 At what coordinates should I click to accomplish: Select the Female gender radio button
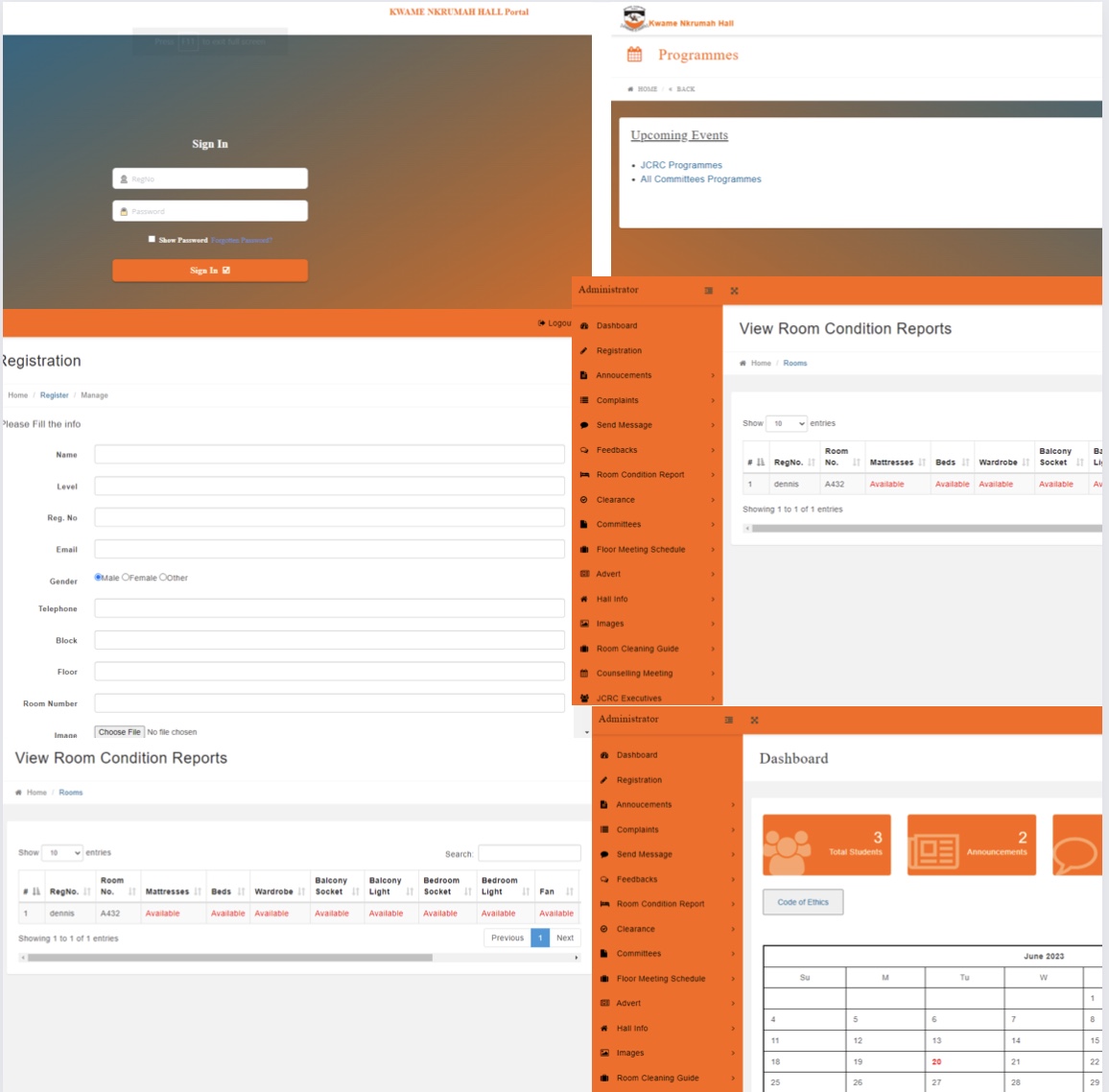click(x=126, y=577)
